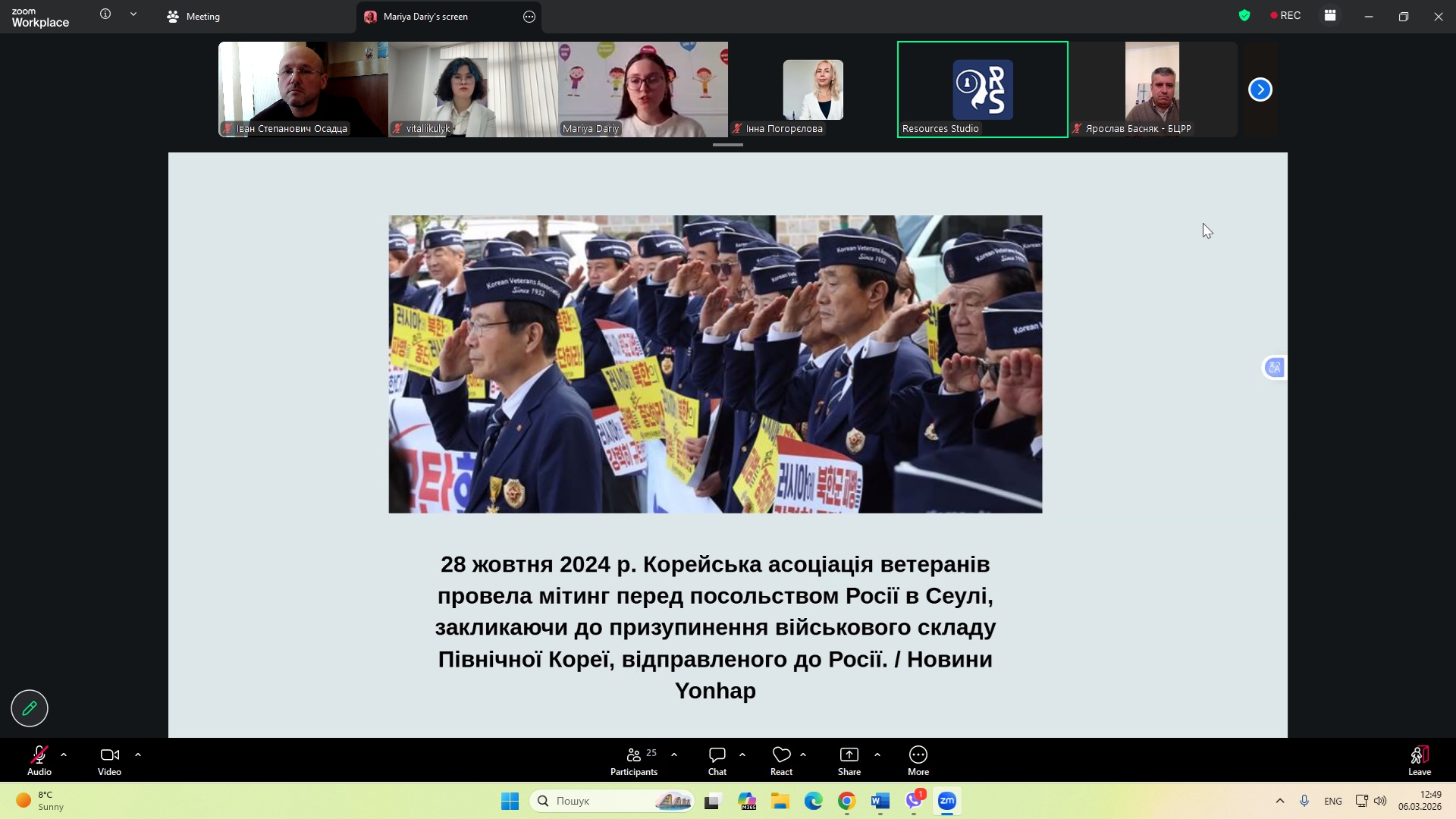Screen dimensions: 1456x819
Task: Leave the meeting
Action: pos(1420,761)
